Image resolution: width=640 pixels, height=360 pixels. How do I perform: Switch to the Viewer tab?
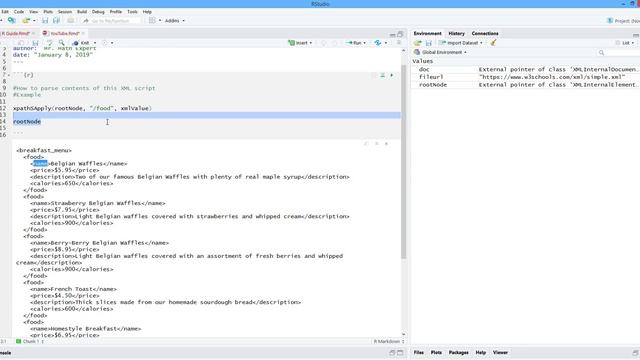tap(500, 352)
